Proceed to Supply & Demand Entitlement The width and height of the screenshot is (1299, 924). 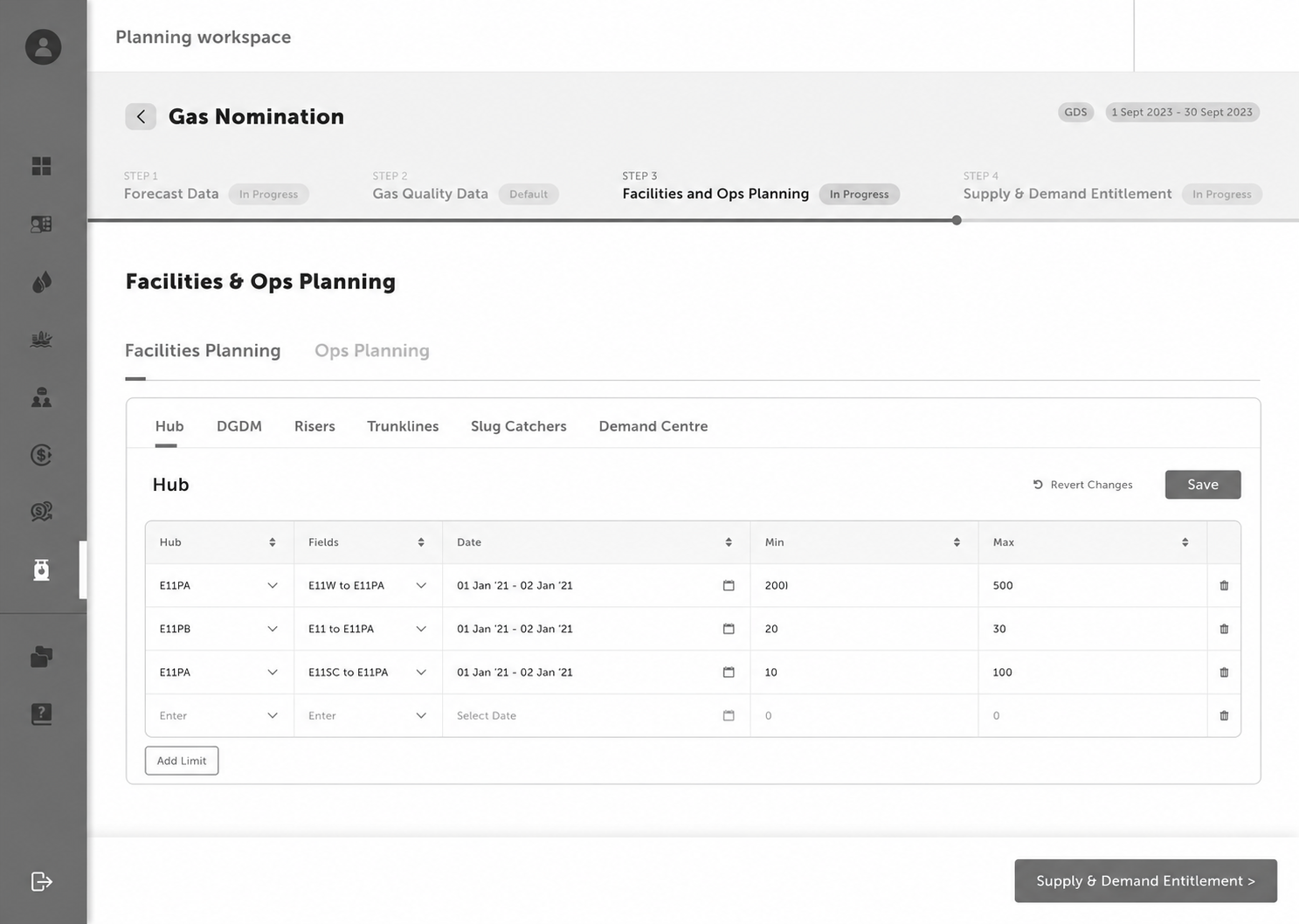click(x=1145, y=881)
